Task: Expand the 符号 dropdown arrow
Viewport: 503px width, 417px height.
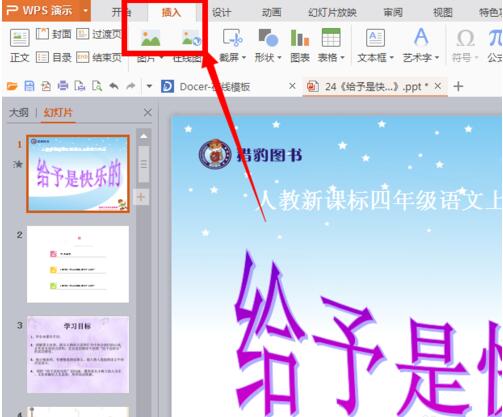Action: [476, 58]
